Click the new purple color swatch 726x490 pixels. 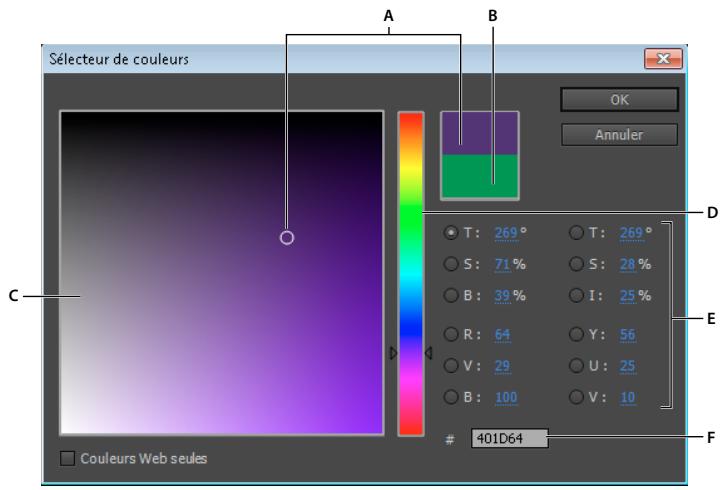(x=480, y=134)
